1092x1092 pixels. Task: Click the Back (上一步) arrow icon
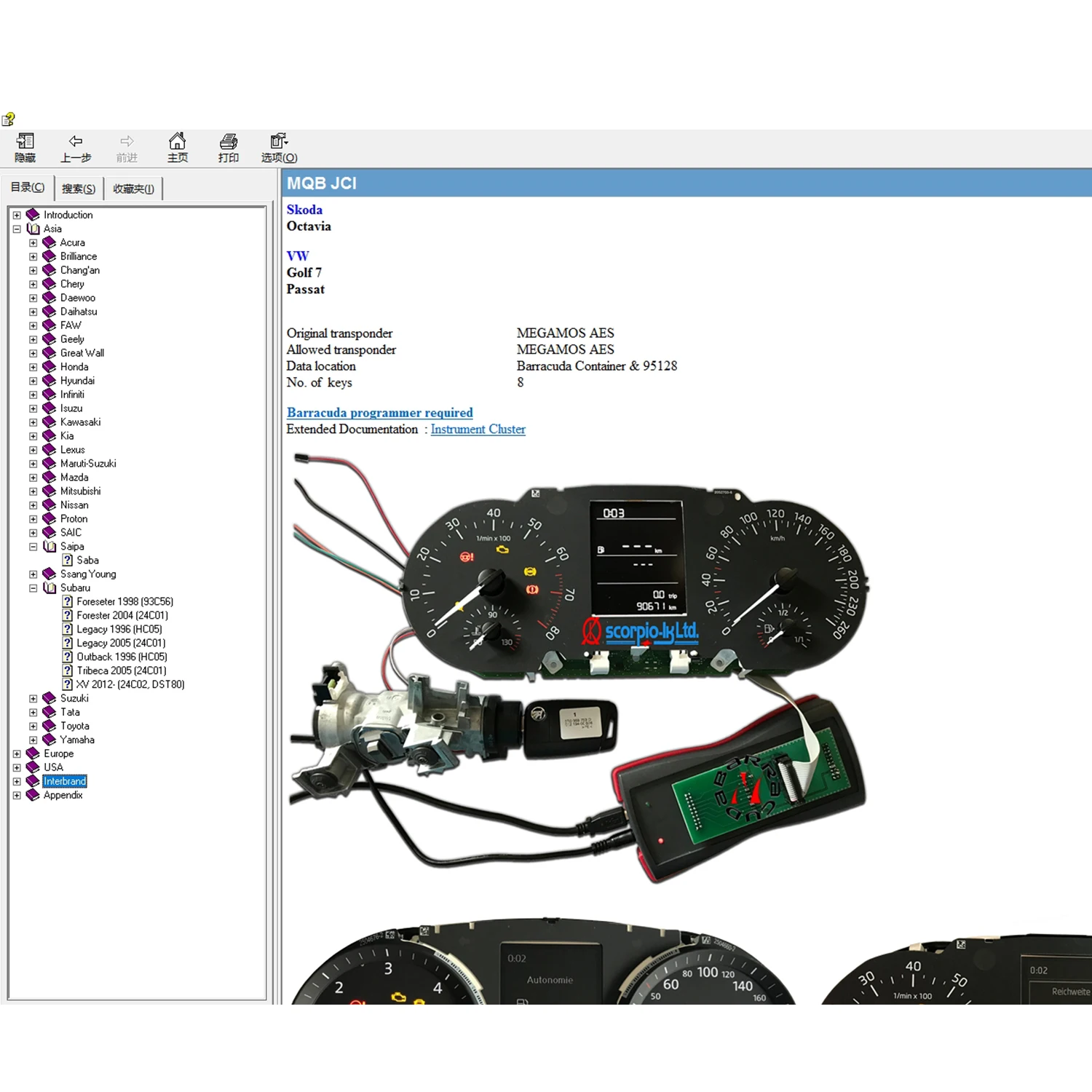[76, 141]
